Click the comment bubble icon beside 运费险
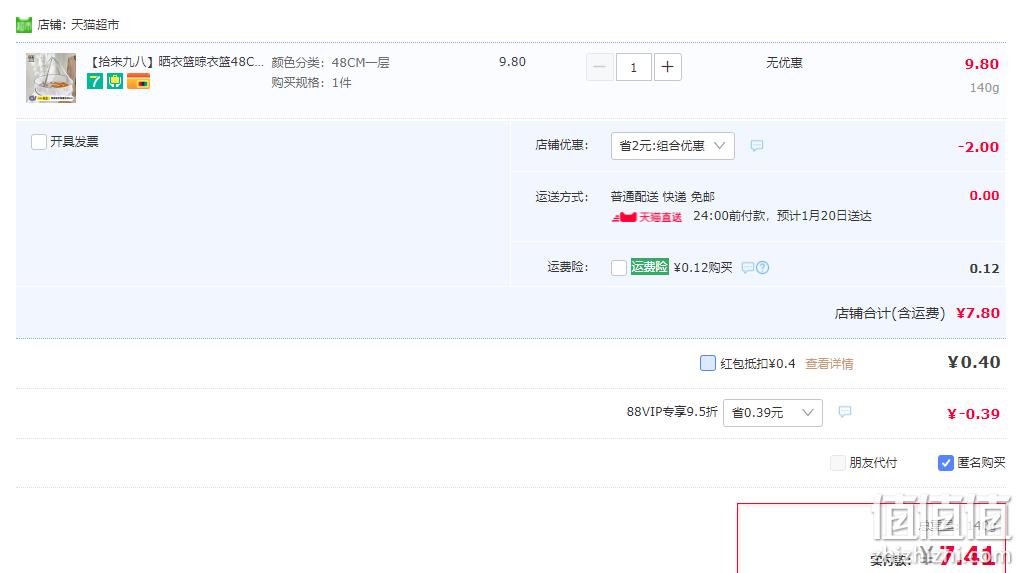1021x573 pixels. click(748, 268)
